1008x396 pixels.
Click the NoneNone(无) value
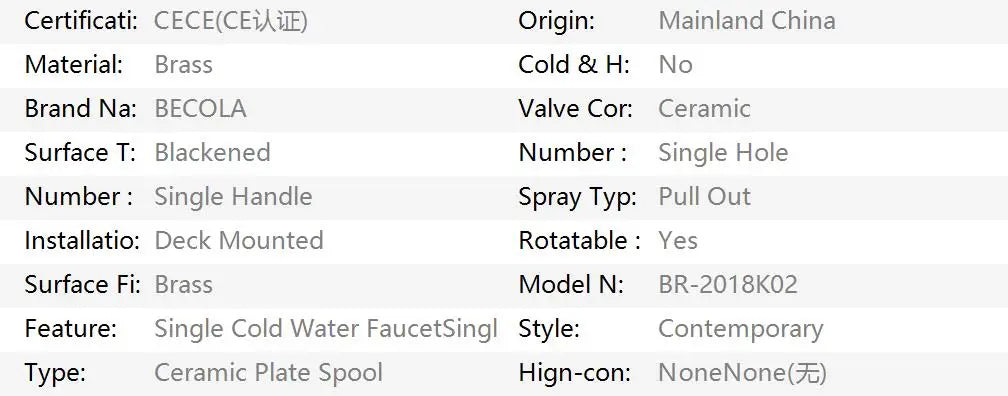point(742,373)
